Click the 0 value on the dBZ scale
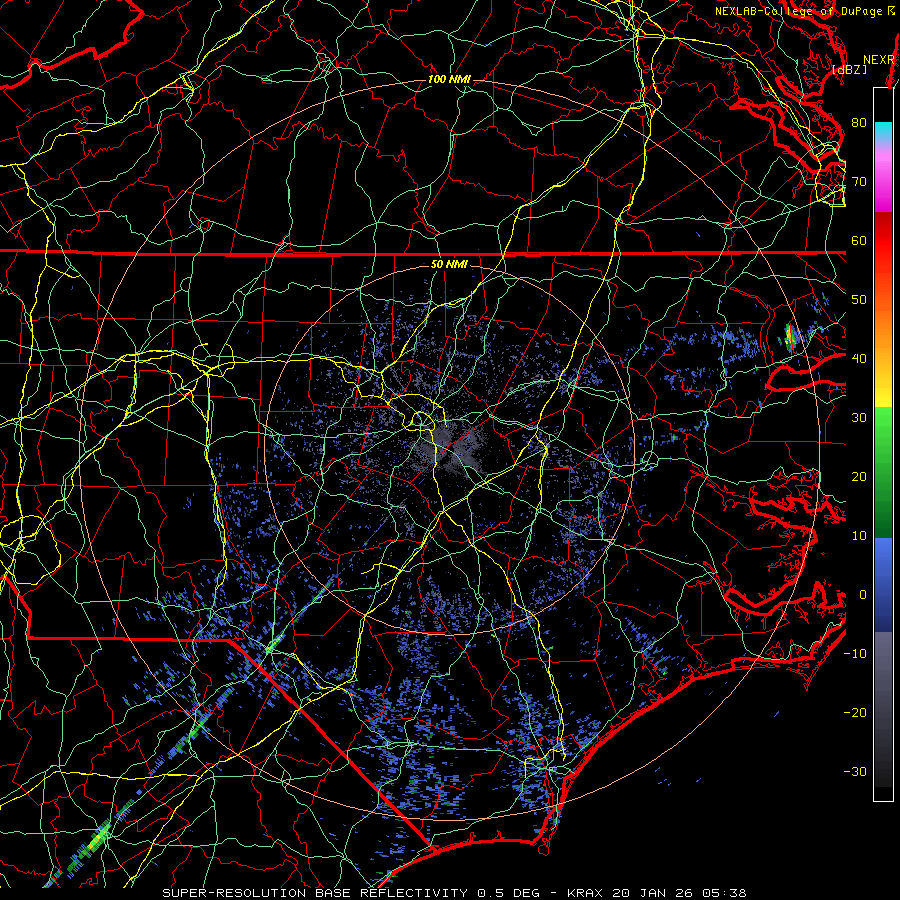The width and height of the screenshot is (900, 900). click(x=863, y=595)
